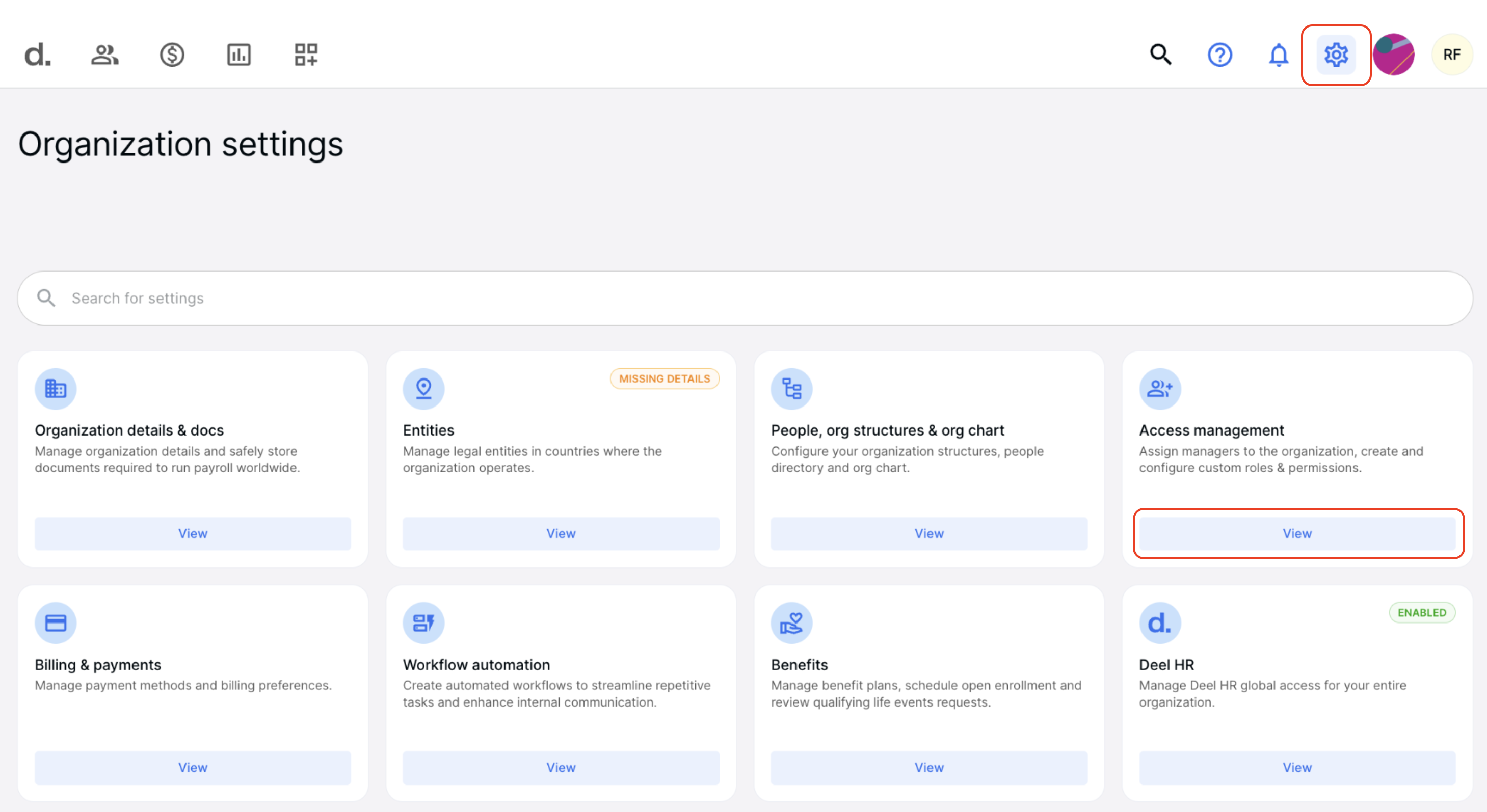Image resolution: width=1487 pixels, height=812 pixels.
Task: Open the People section from top navigation
Action: [104, 55]
